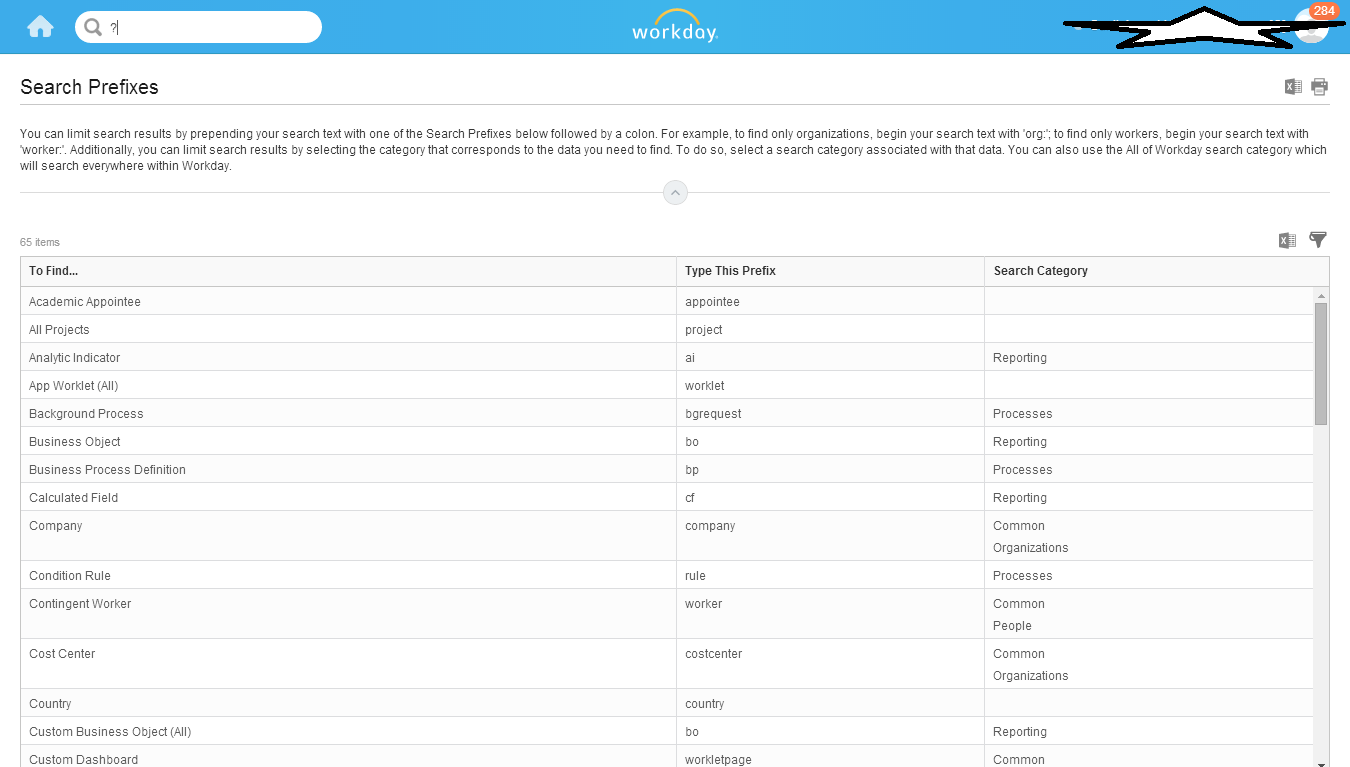Toggle sorting on the Search Category column
This screenshot has height=767, width=1350.
click(x=1040, y=271)
